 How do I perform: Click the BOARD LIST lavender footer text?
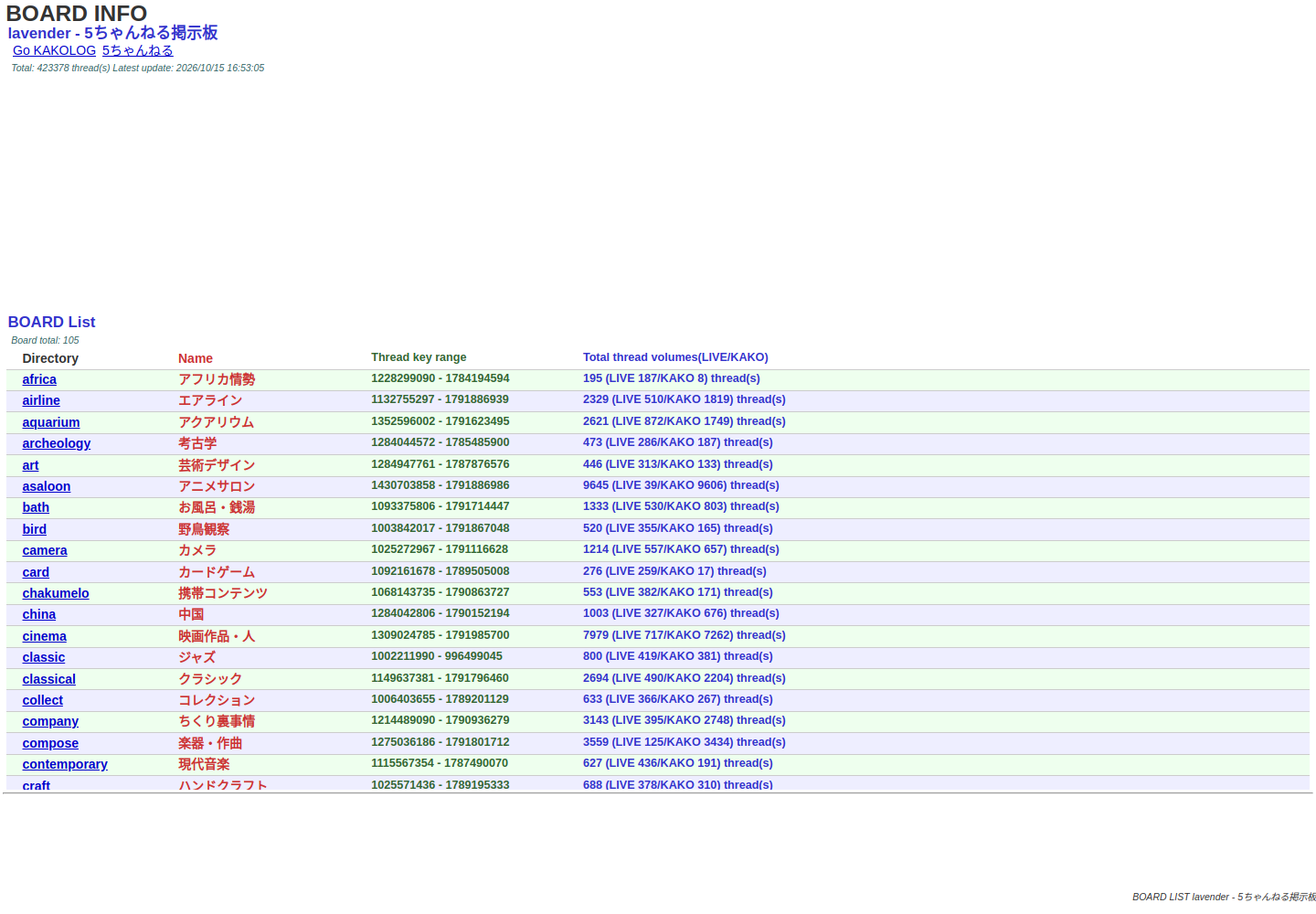click(1224, 897)
